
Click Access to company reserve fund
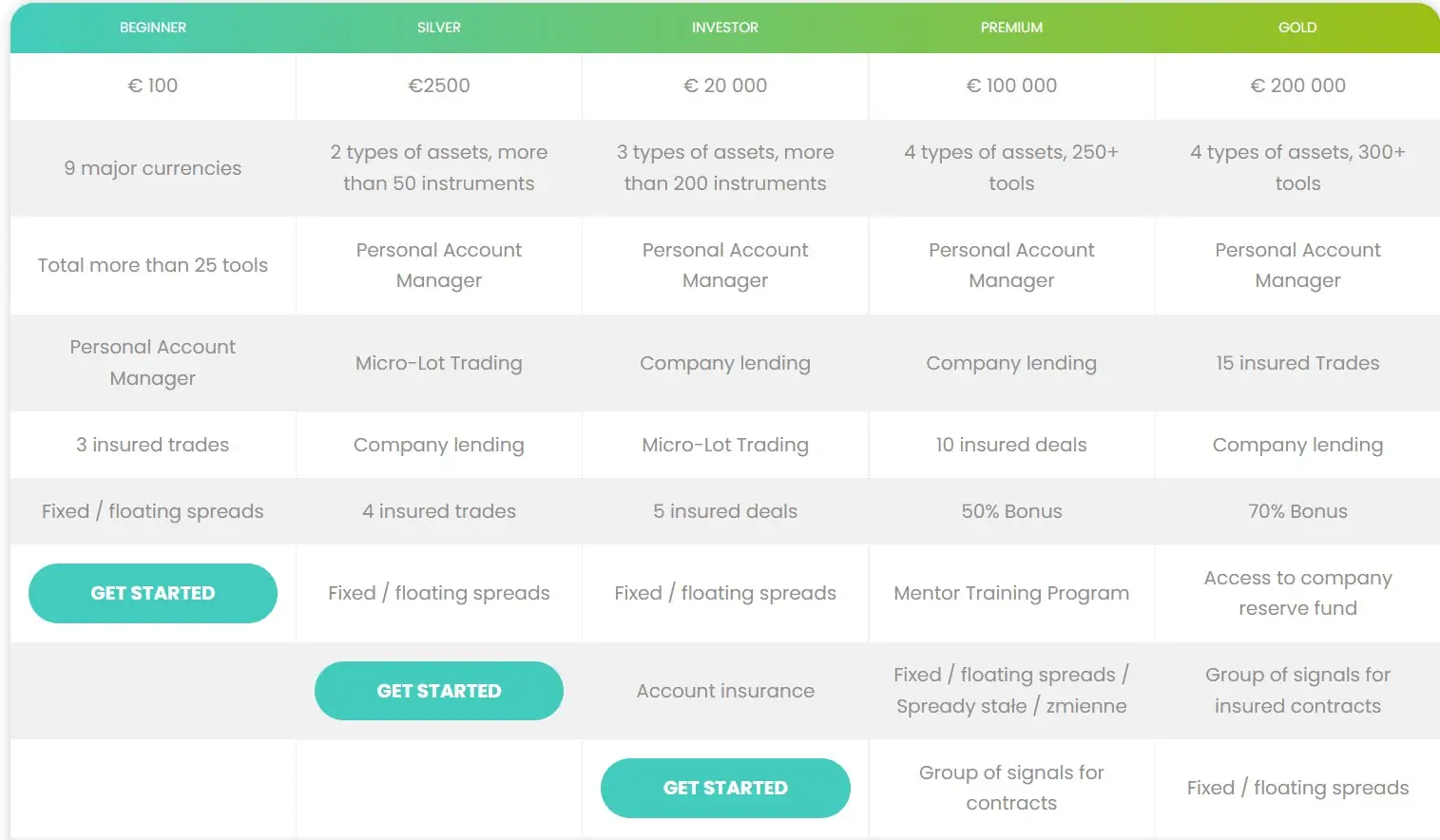(1297, 593)
